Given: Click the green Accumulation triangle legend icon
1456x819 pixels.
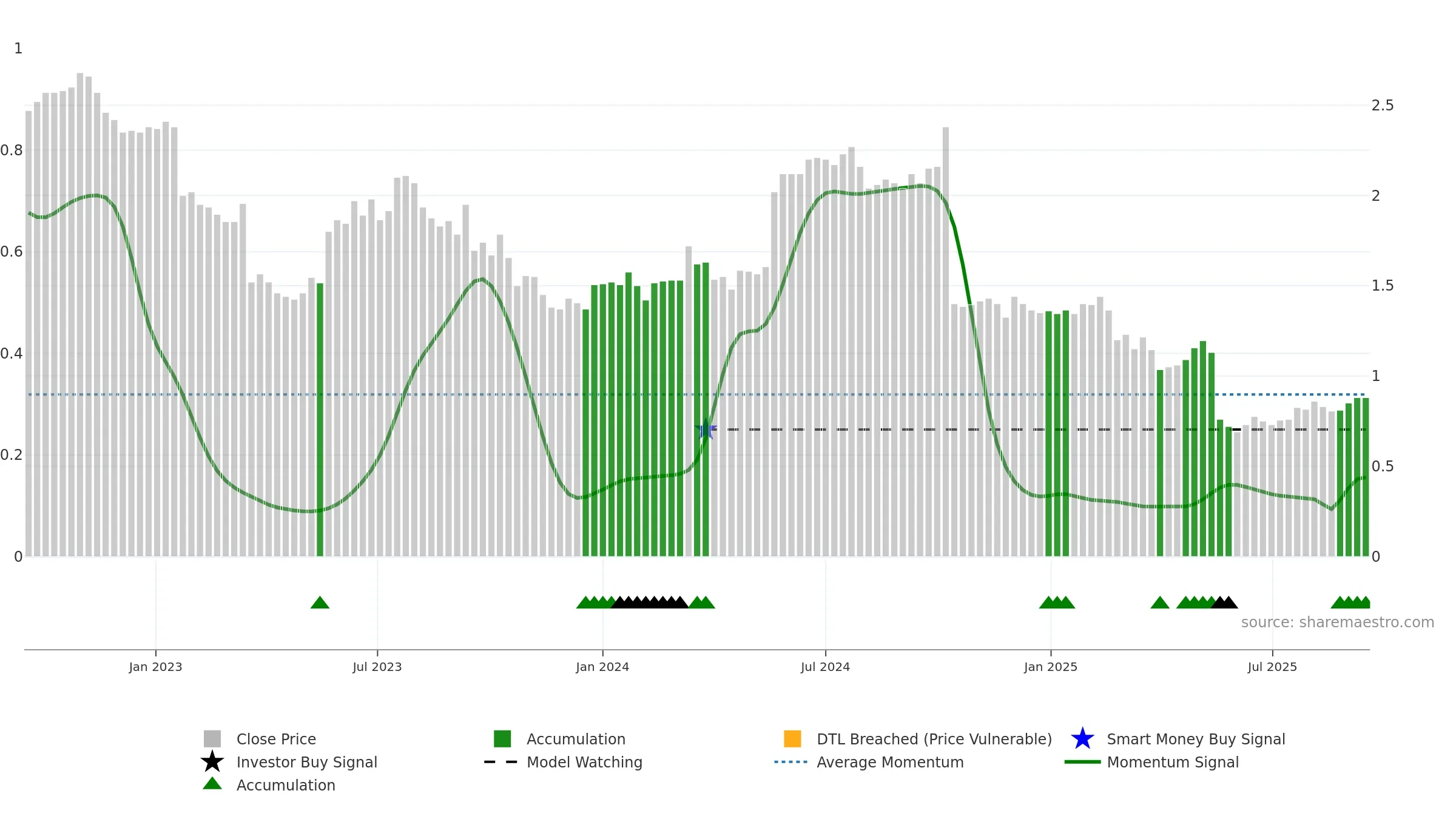Looking at the screenshot, I should (x=212, y=784).
